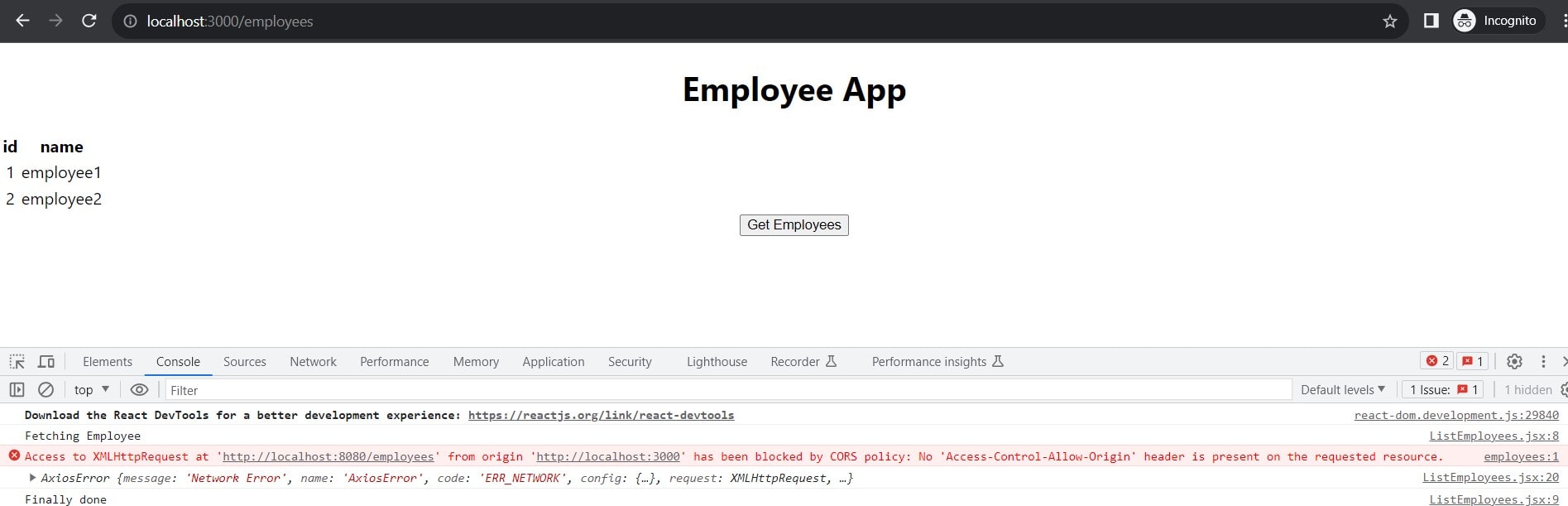
Task: Click the Employee App heading
Action: tap(794, 90)
